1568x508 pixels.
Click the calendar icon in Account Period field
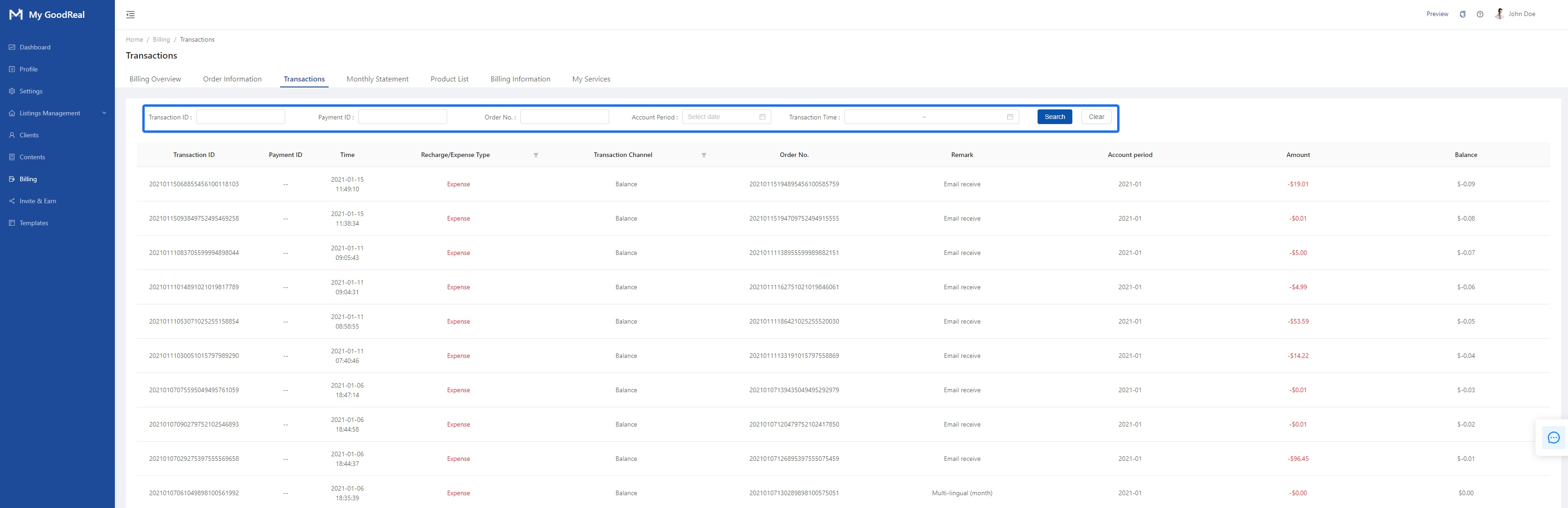763,116
